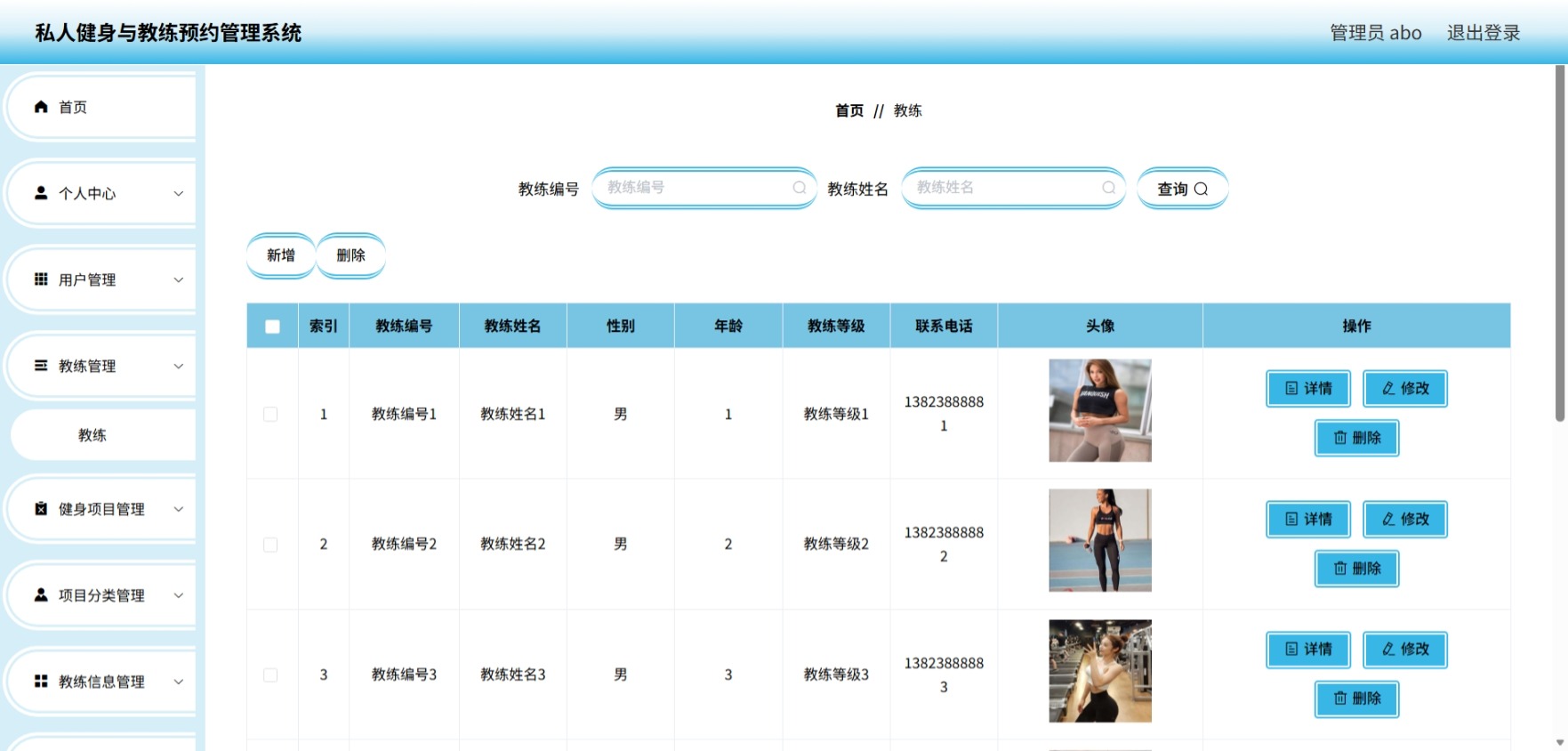Check the row checkbox for 教练编号3
The image size is (1568, 751).
tap(270, 674)
